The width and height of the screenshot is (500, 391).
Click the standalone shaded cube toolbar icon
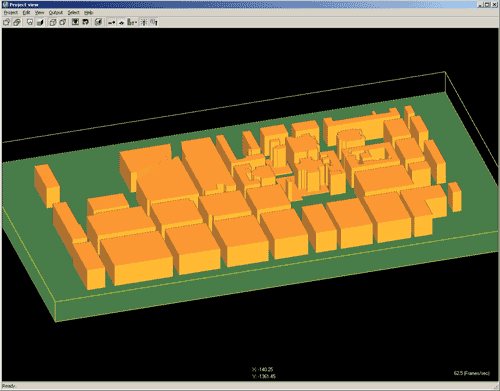[98, 22]
